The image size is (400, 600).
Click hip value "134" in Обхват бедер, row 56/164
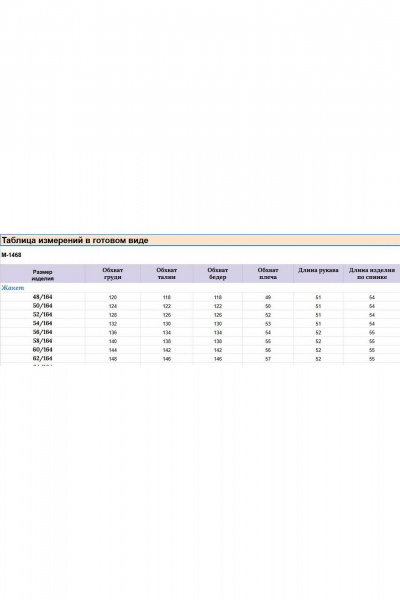[218, 333]
